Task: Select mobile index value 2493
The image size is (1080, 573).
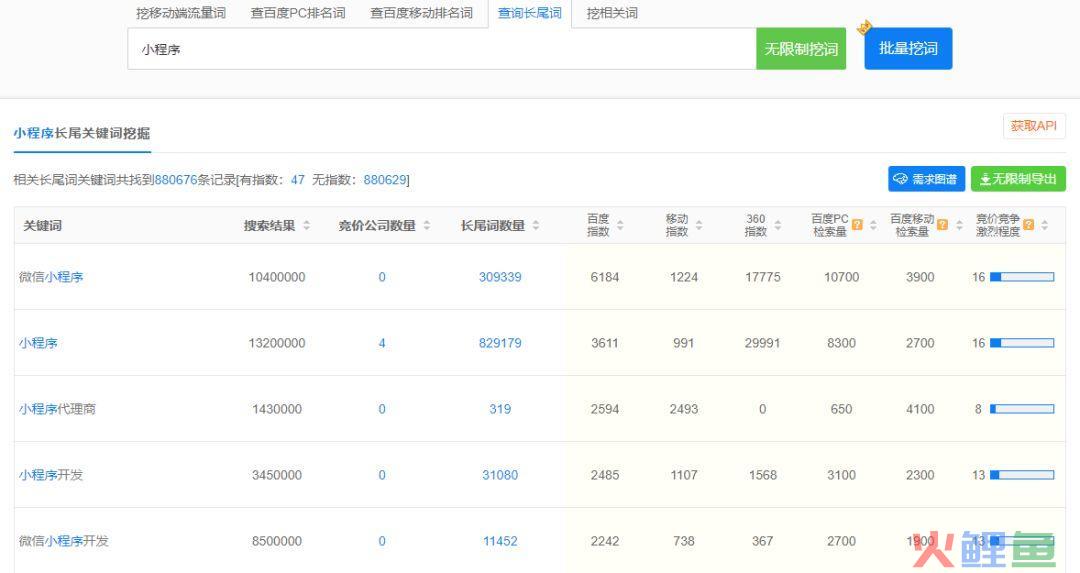Action: 684,409
